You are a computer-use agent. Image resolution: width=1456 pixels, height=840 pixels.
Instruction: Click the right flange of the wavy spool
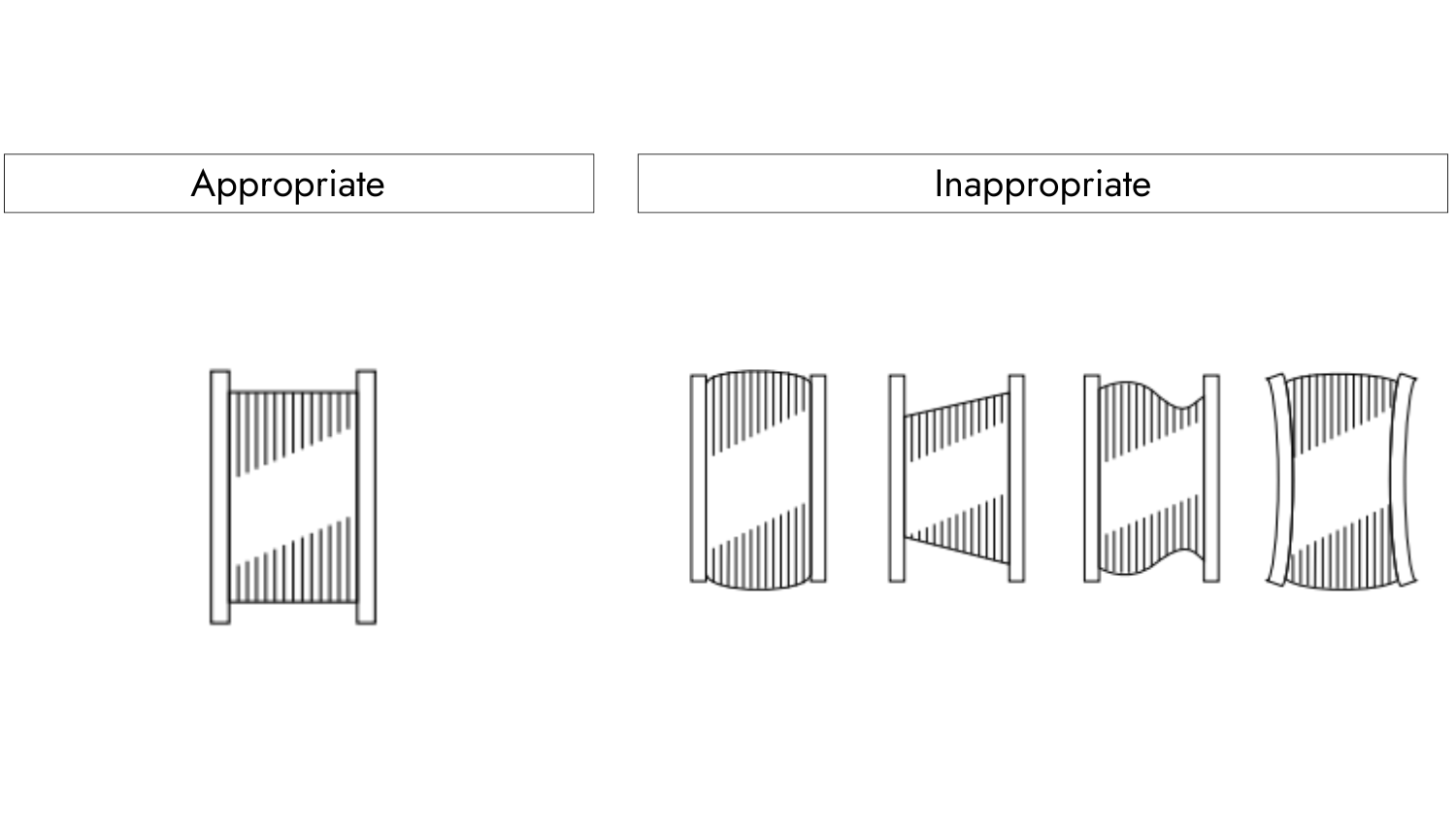(x=1211, y=478)
